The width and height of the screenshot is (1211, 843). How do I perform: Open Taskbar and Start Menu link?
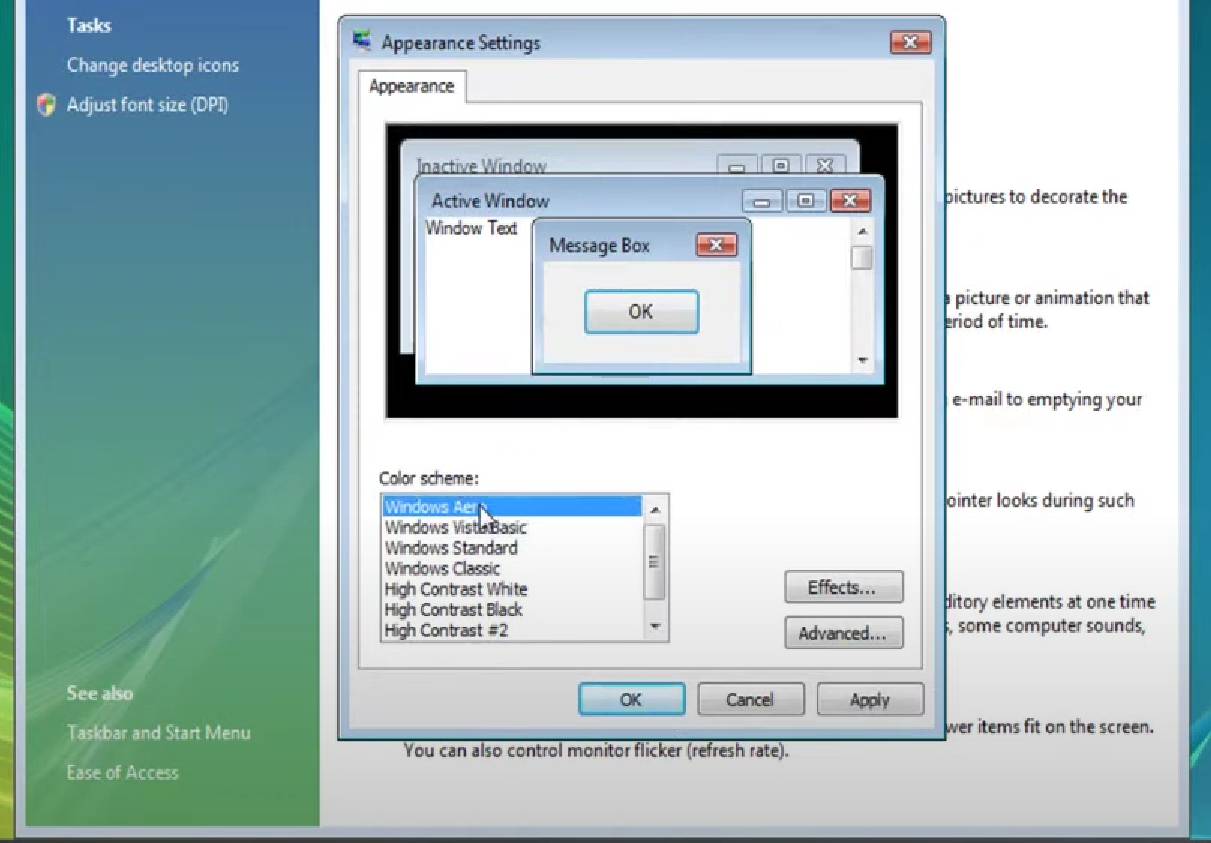click(x=159, y=733)
